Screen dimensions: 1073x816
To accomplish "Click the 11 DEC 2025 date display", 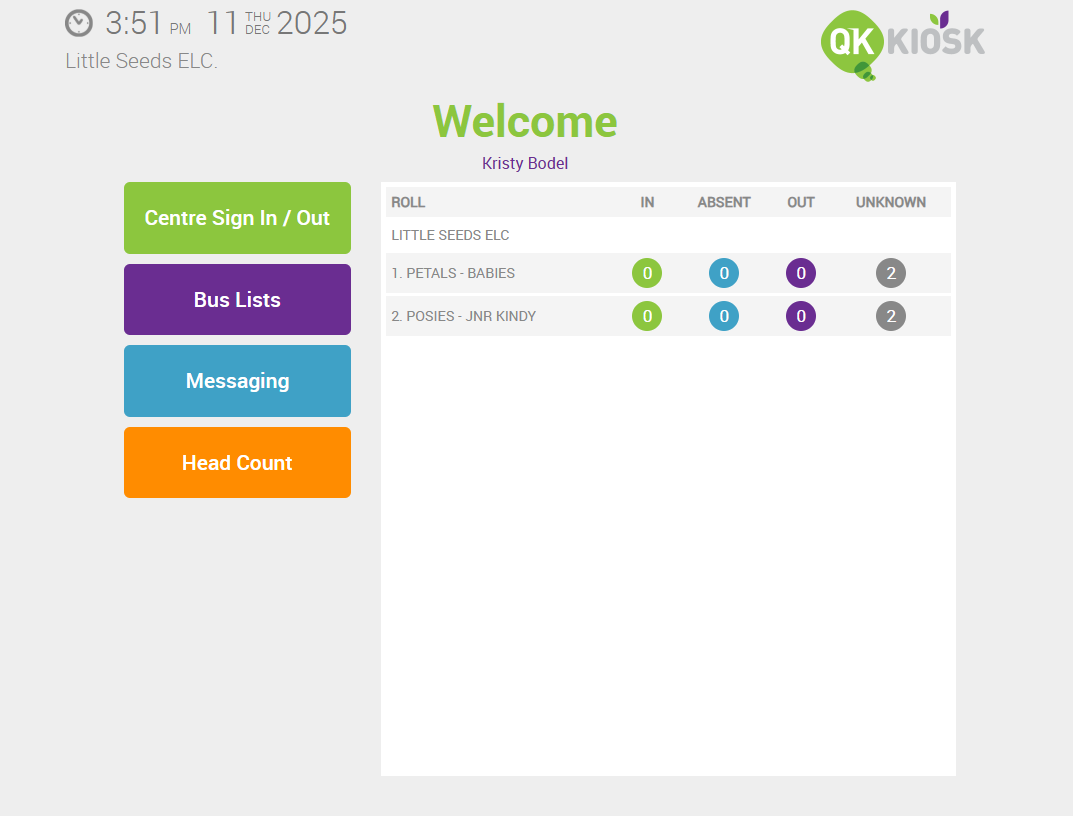I will coord(279,23).
